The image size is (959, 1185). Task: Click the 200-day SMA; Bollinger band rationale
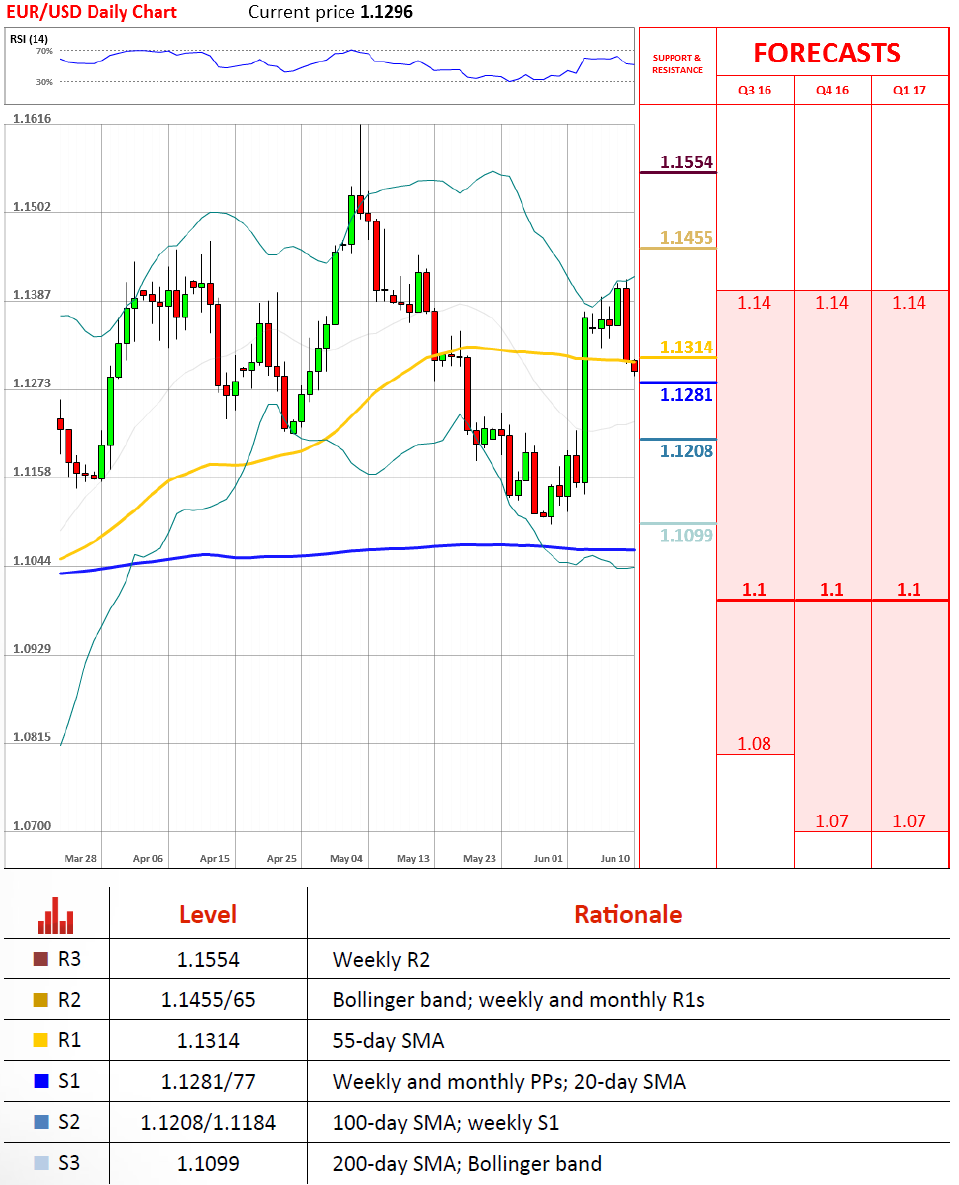click(x=467, y=1163)
